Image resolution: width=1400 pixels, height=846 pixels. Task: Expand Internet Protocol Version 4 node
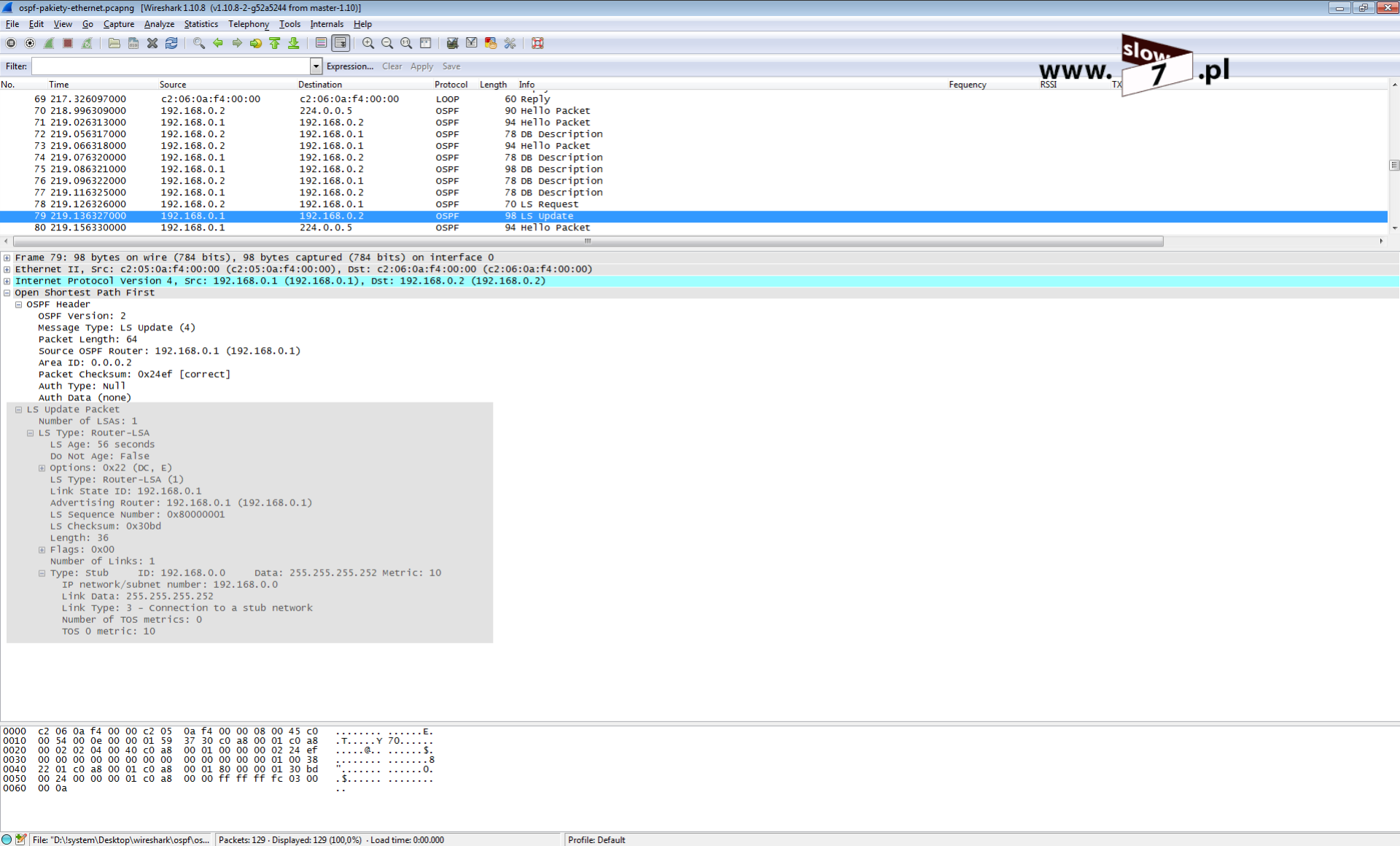point(7,281)
